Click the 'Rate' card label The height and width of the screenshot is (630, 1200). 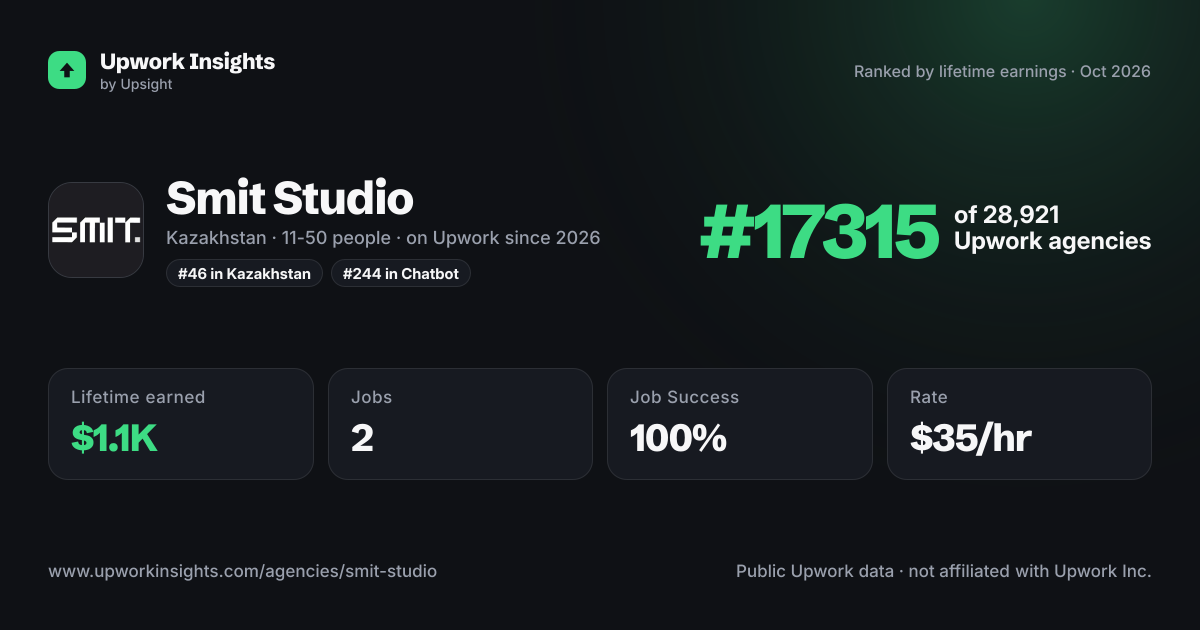(x=928, y=397)
